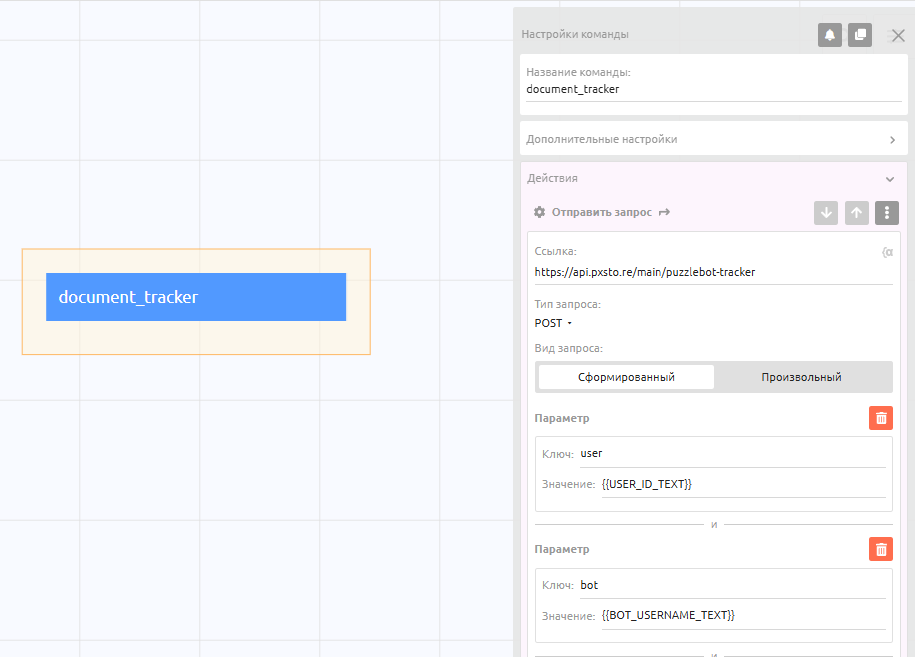
Task: Open the three-dot action options menu
Action: click(x=886, y=213)
